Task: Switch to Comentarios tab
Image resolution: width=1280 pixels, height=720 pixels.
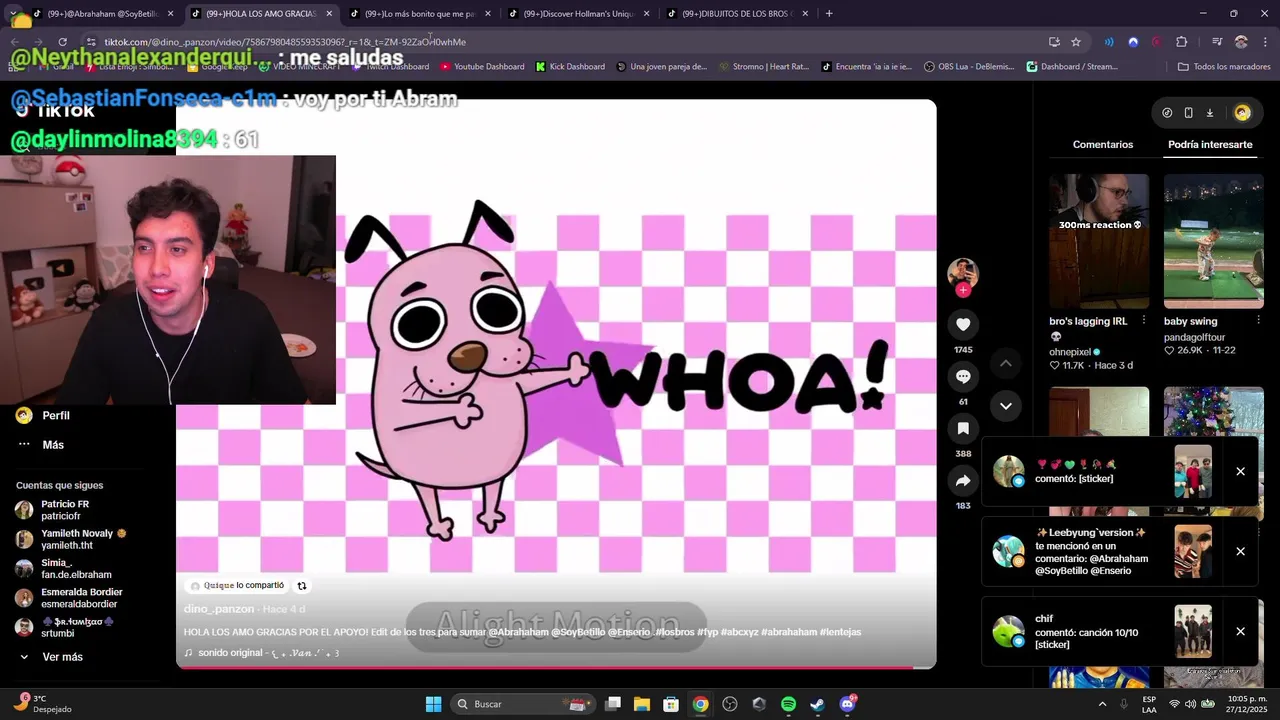Action: 1103,145
